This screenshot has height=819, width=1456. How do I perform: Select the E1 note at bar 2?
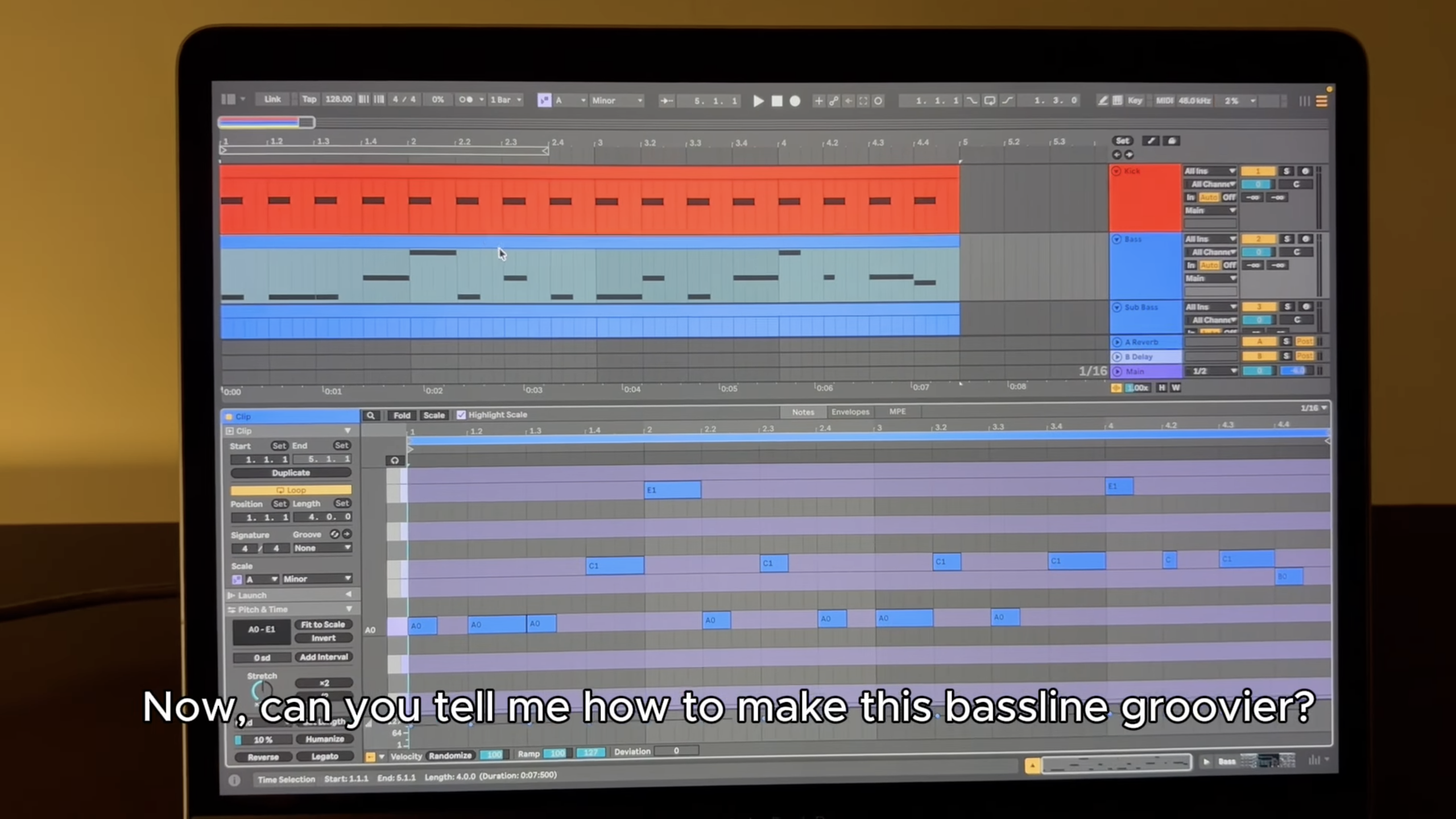click(673, 489)
